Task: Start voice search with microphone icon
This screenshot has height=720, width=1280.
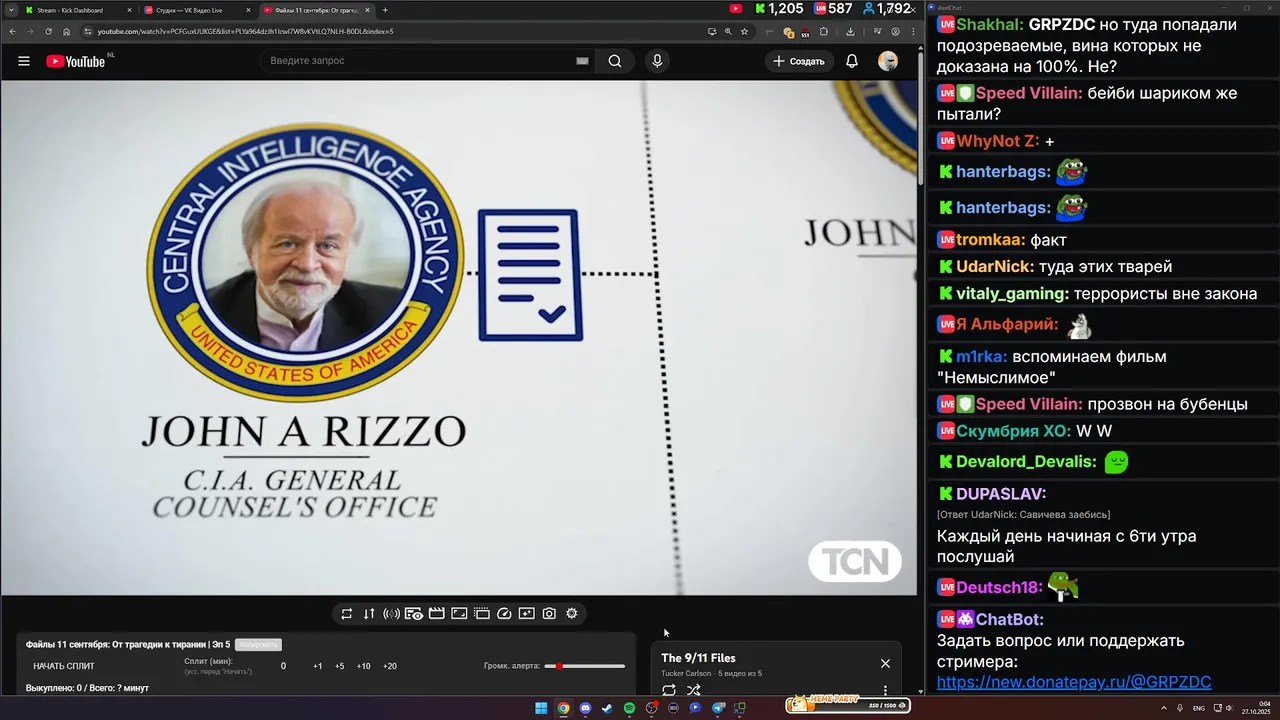Action: click(657, 61)
